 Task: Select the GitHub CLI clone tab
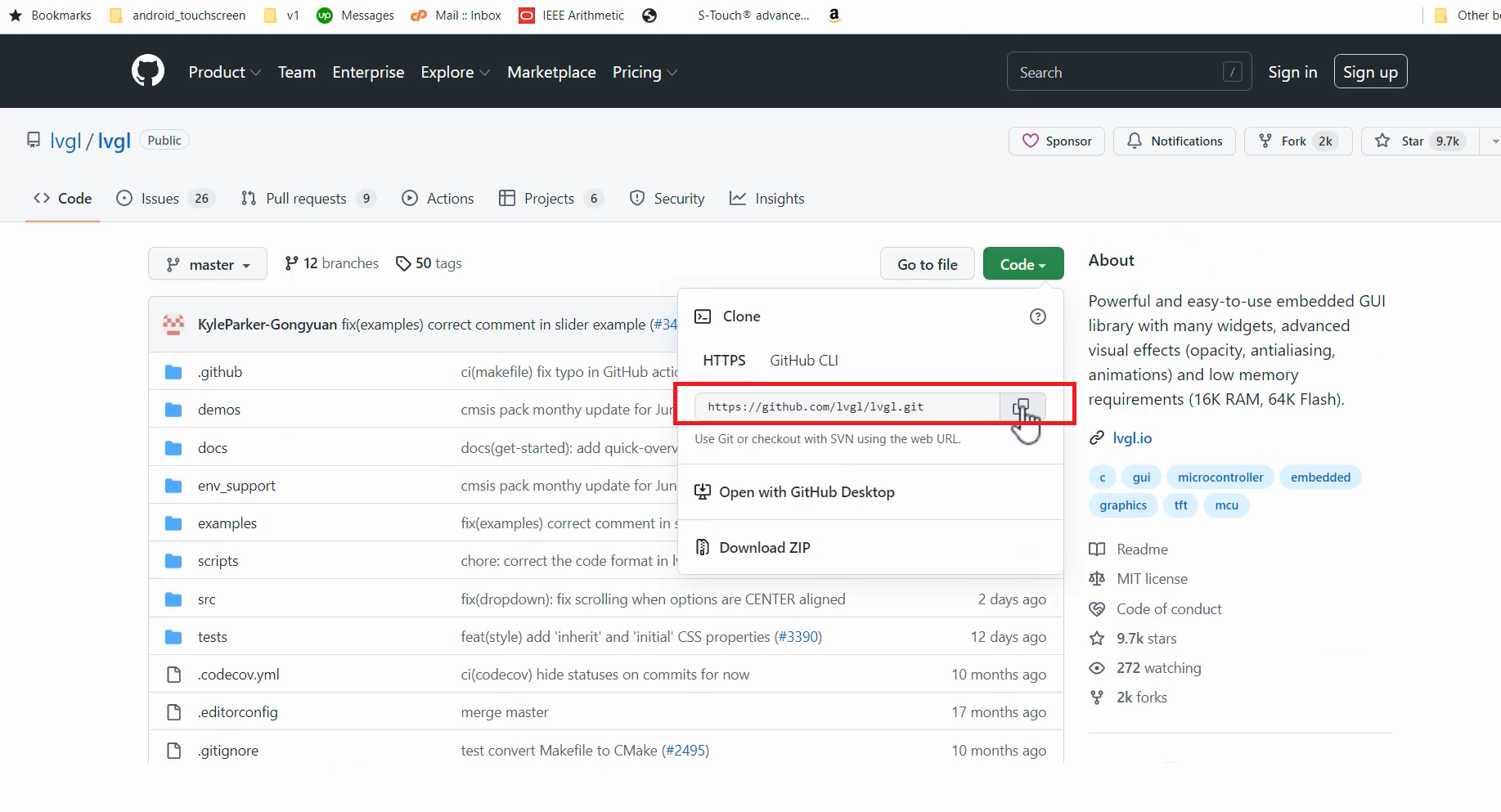click(804, 361)
